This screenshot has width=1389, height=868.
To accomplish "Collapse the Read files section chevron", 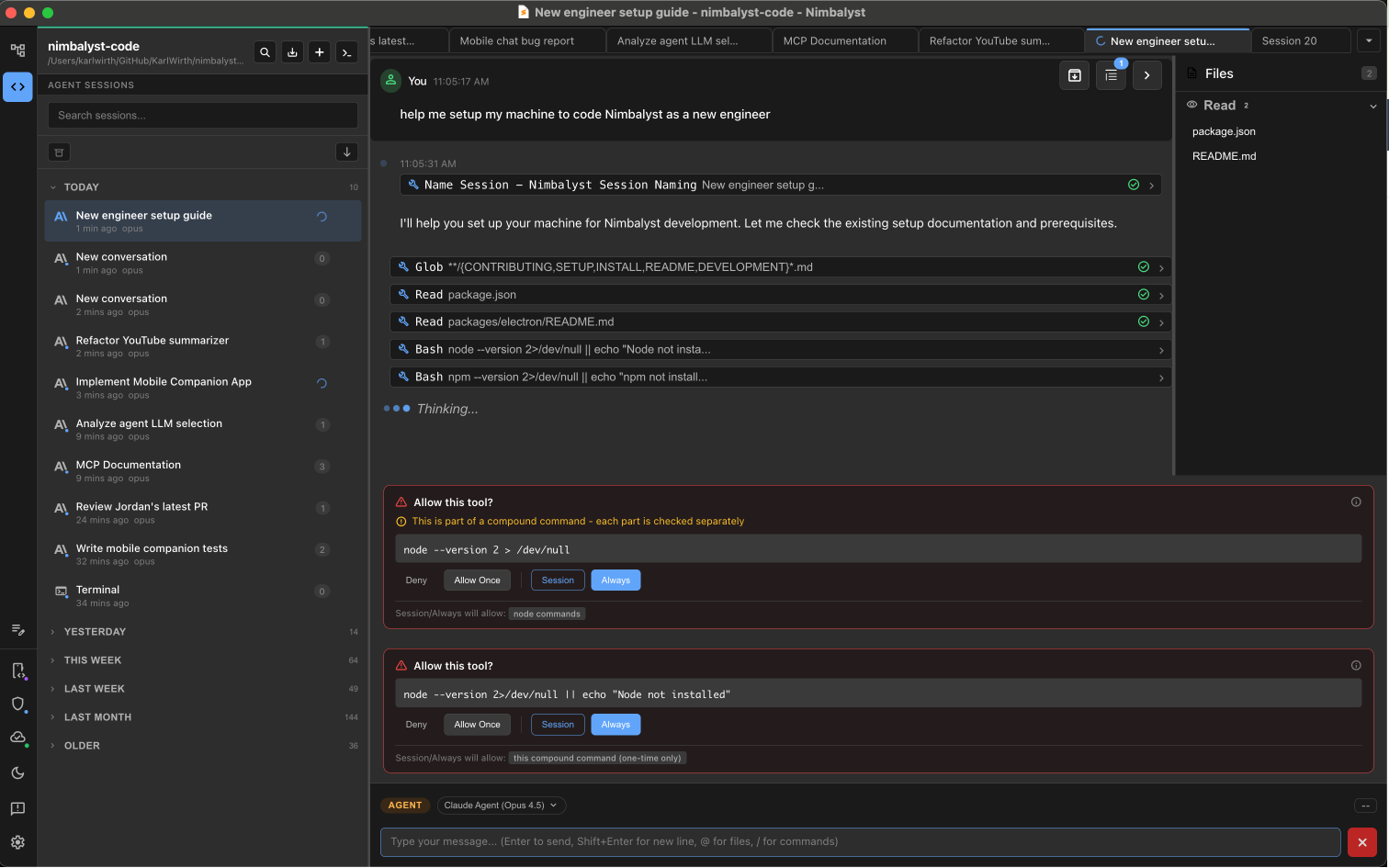I will pyautogui.click(x=1372, y=106).
